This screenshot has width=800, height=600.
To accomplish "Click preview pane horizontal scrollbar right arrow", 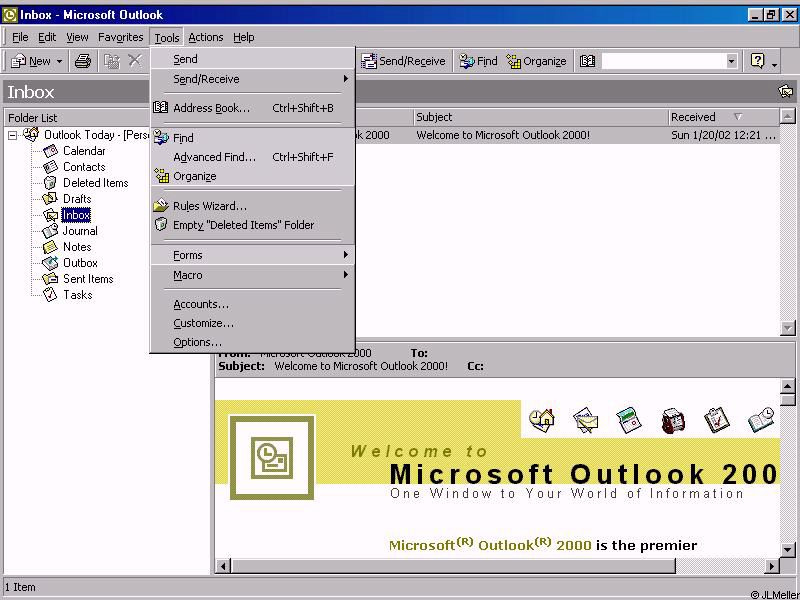I will 771,565.
